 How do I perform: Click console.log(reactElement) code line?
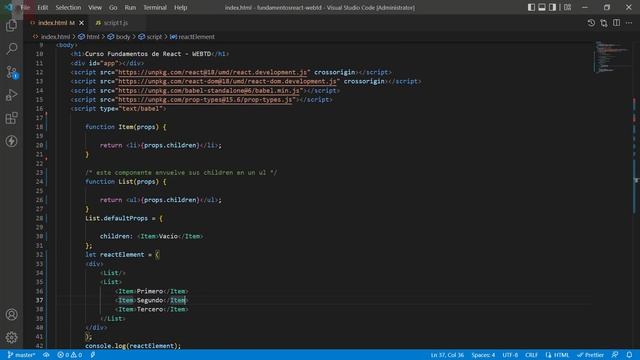click(x=133, y=346)
